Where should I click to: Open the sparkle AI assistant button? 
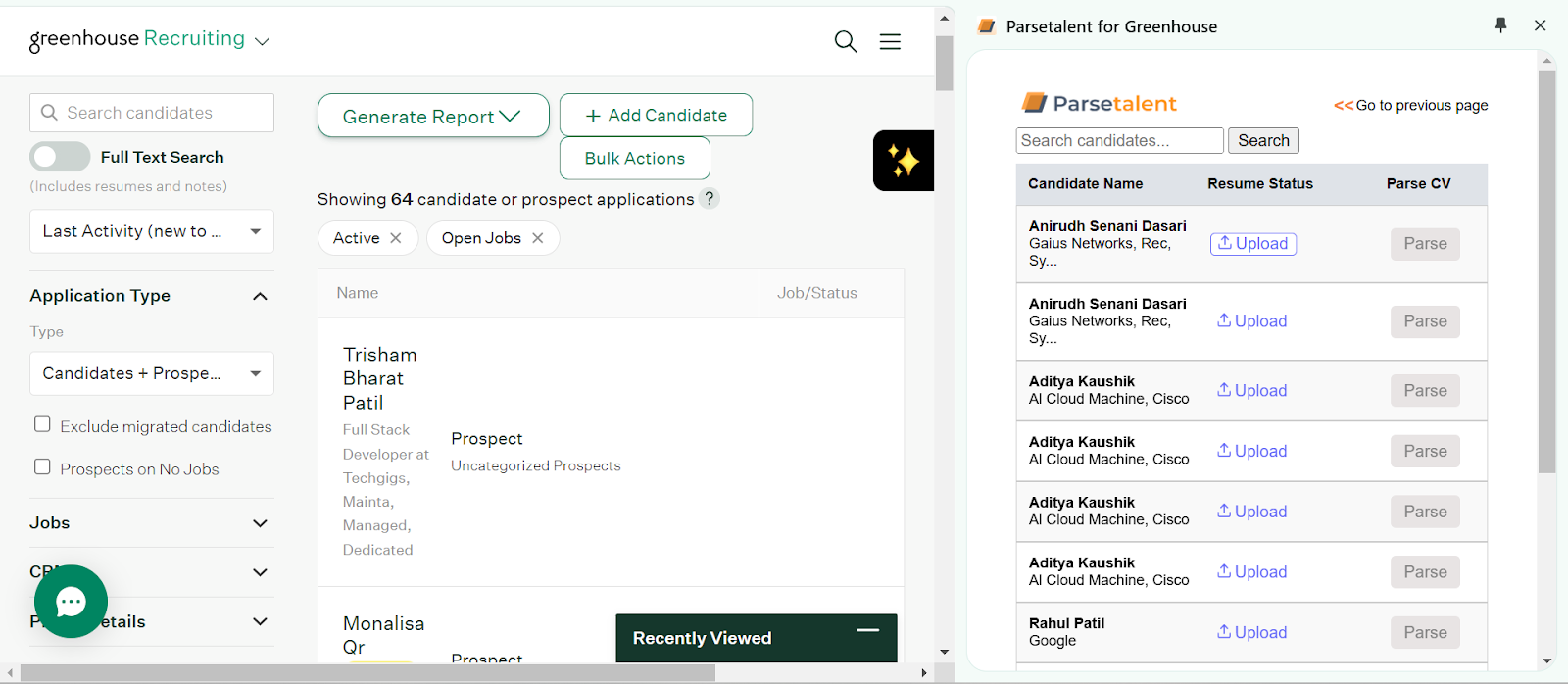coord(904,161)
